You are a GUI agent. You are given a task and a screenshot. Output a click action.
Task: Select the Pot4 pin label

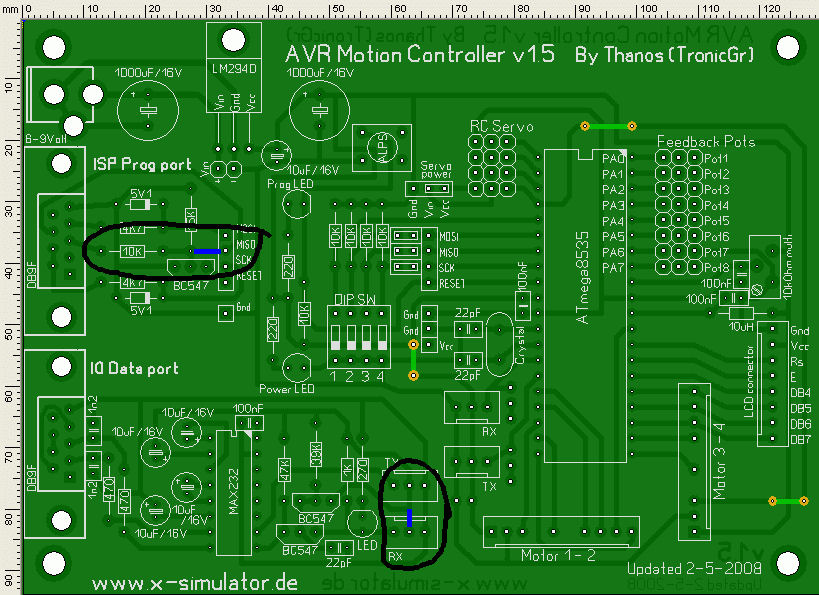(716, 205)
